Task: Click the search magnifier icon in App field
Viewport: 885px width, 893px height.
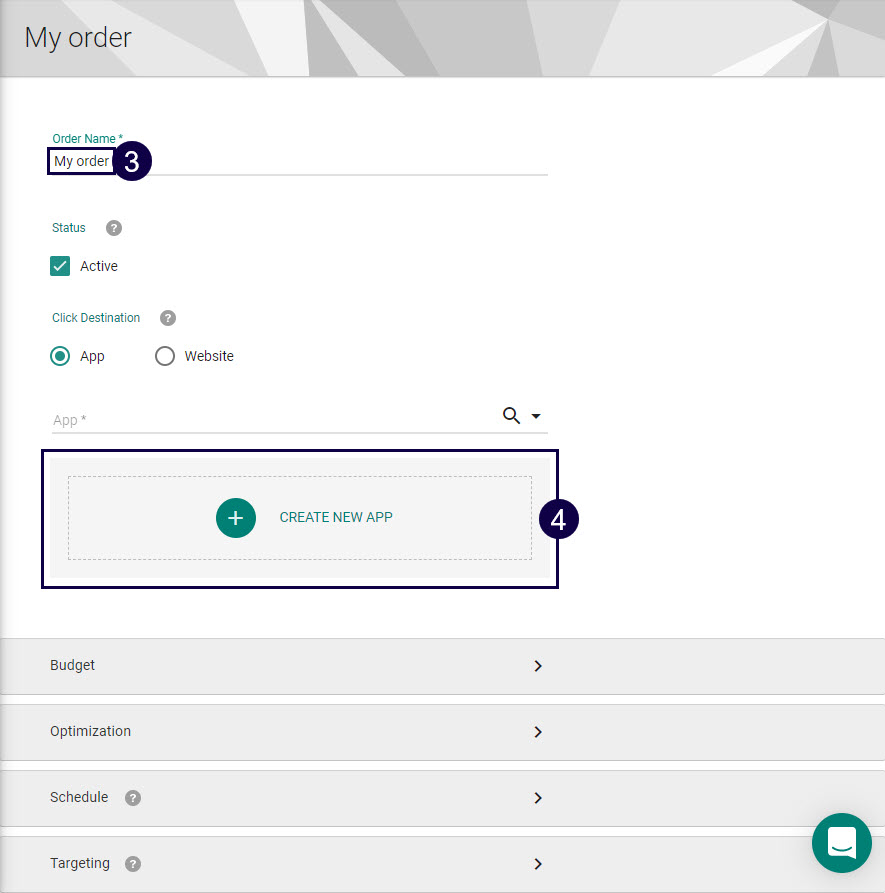Action: [511, 416]
